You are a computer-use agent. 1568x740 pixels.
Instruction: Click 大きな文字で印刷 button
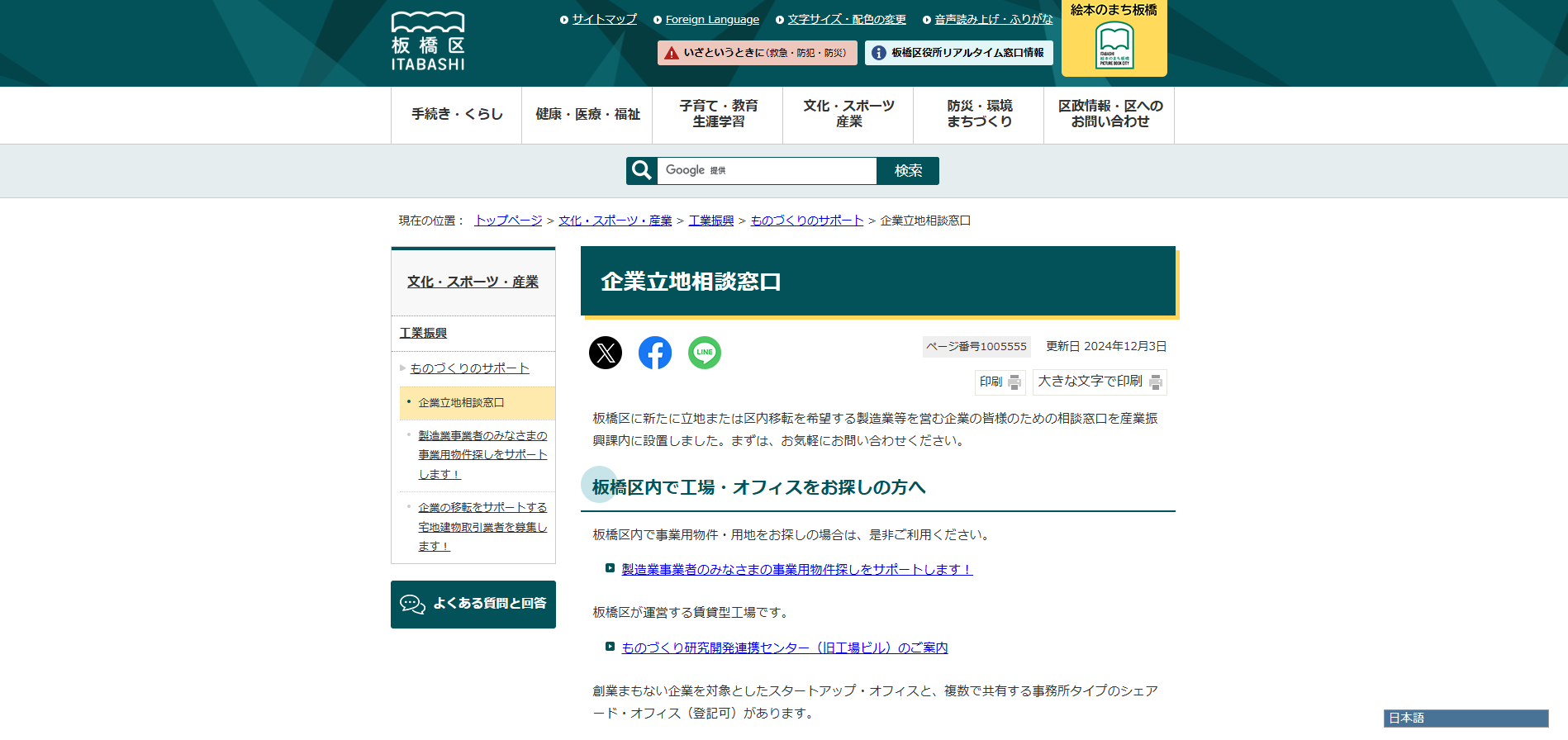click(1100, 382)
